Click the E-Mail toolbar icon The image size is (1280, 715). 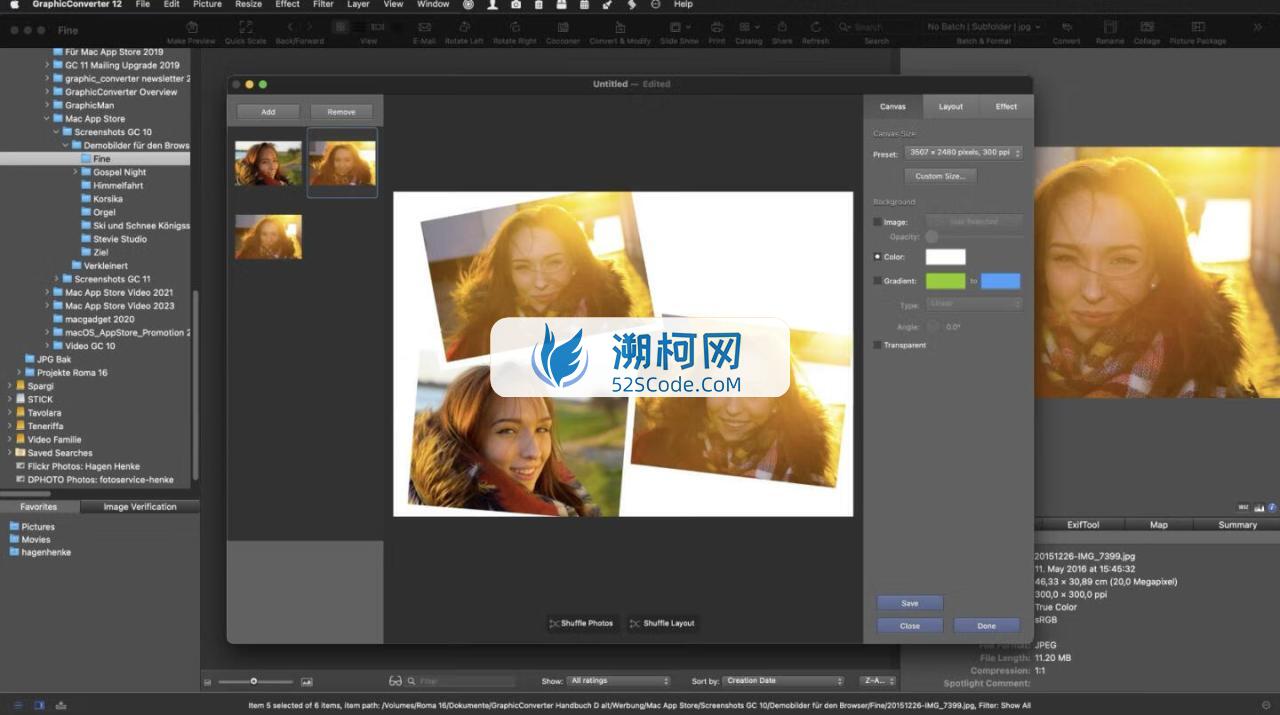click(x=424, y=27)
